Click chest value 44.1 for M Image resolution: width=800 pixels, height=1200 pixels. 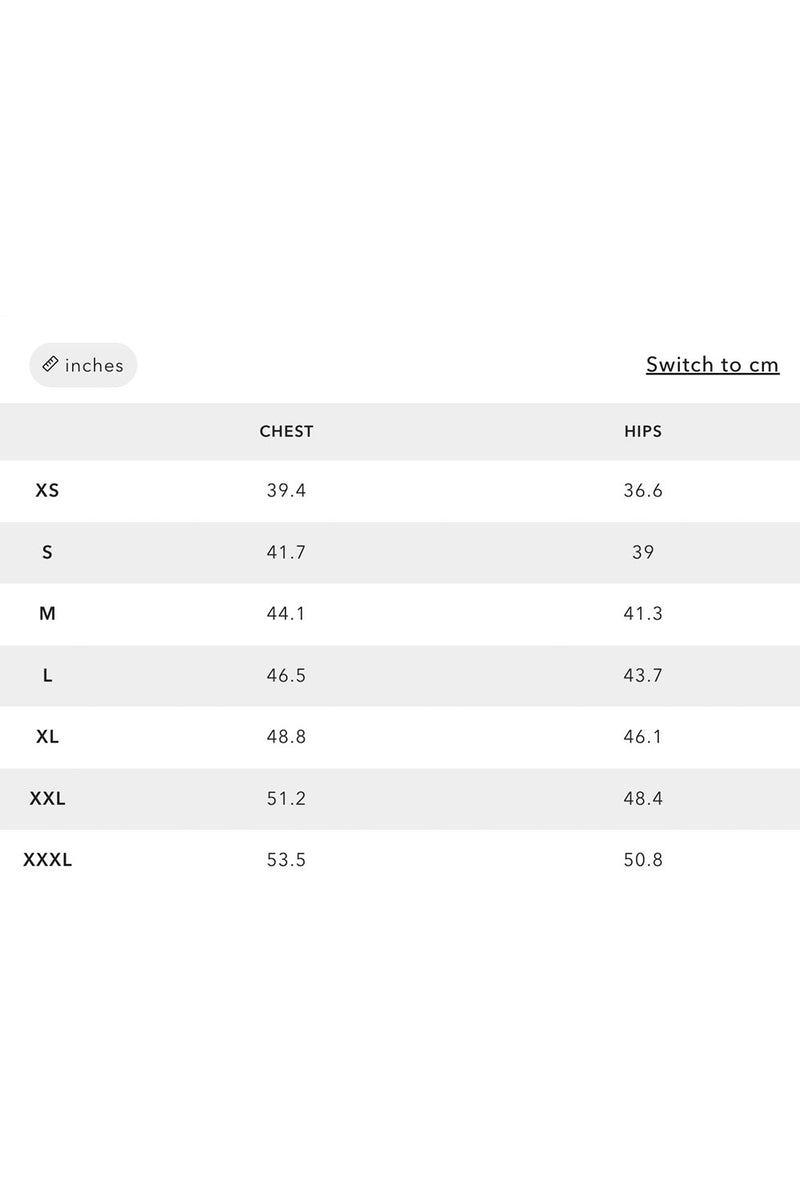[286, 614]
